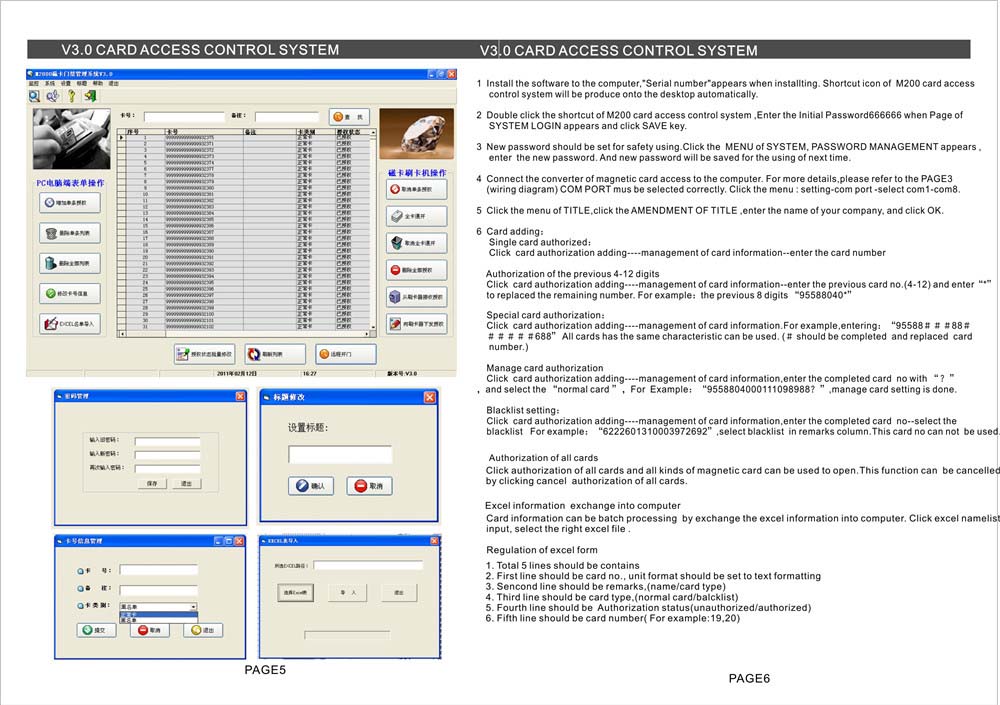
Task: Click the cancel single authorization button (取消单条授权)
Action: (416, 189)
